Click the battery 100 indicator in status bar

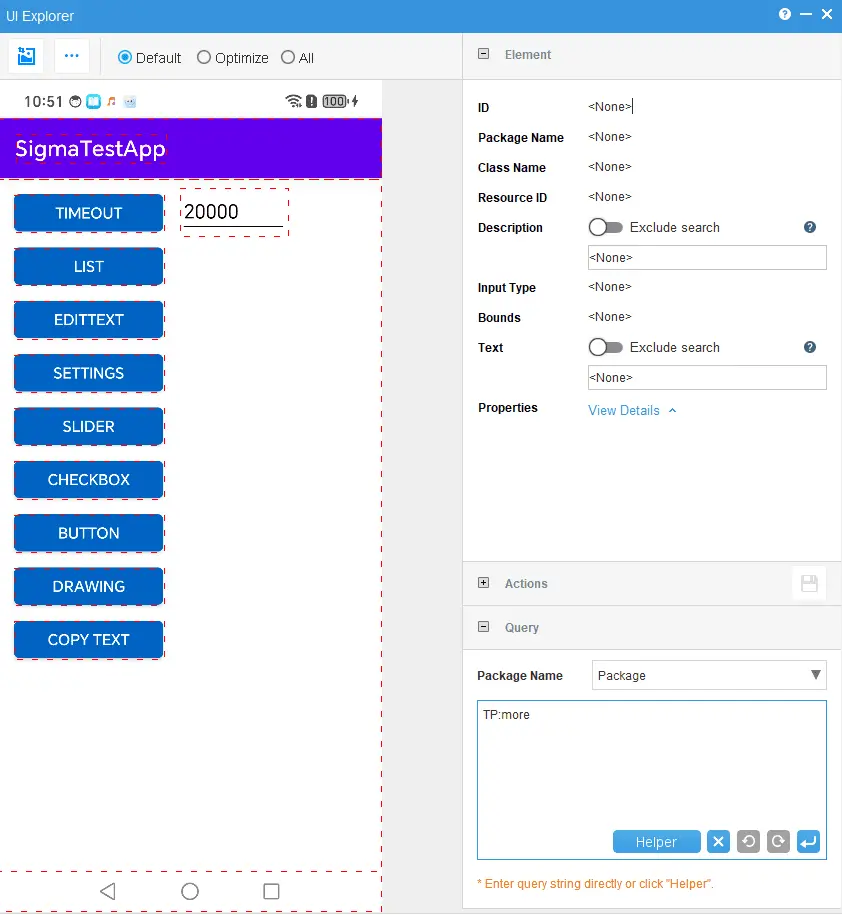(335, 101)
